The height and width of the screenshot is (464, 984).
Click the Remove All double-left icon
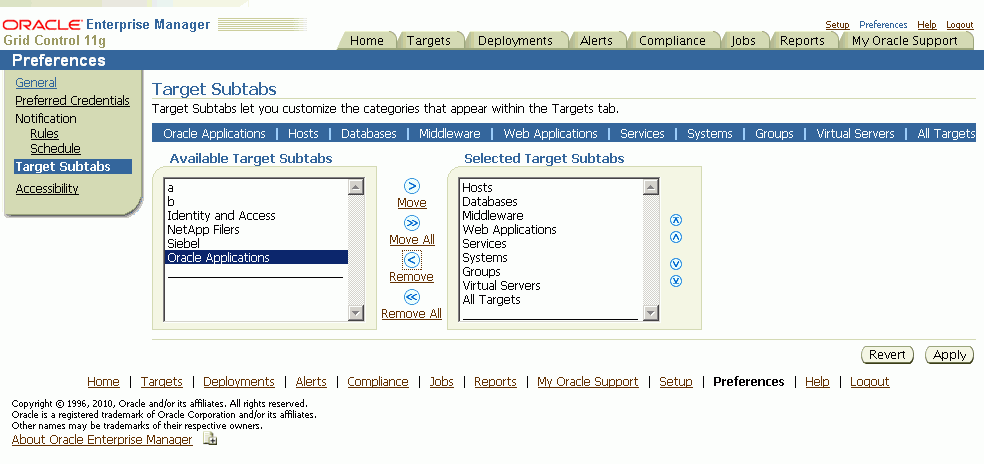coord(412,297)
